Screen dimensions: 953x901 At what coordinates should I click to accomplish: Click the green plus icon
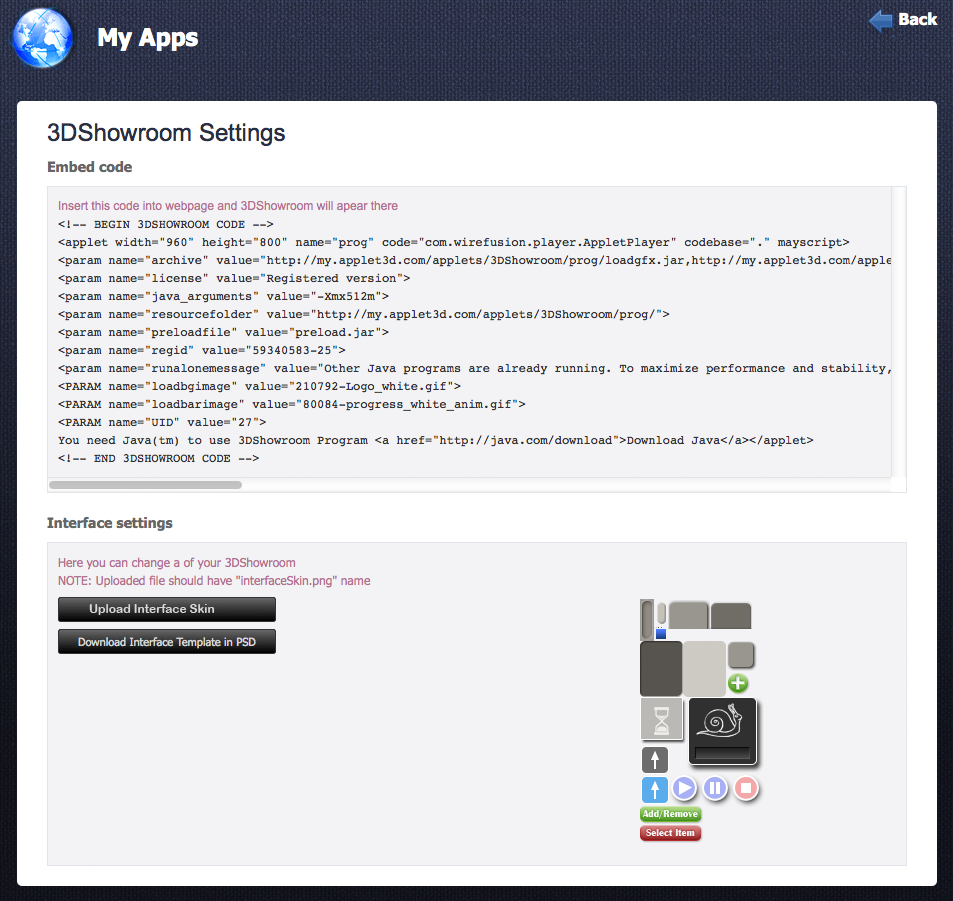coord(738,684)
